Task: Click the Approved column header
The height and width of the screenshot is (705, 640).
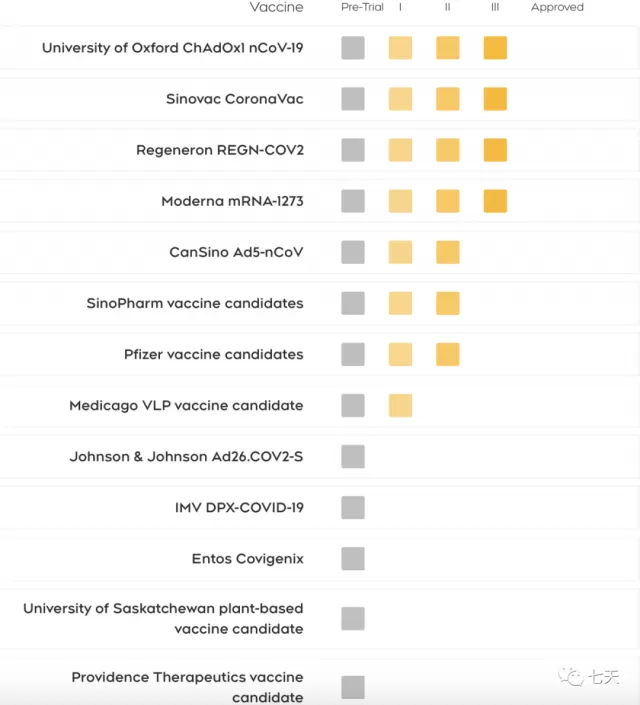Action: (x=557, y=7)
